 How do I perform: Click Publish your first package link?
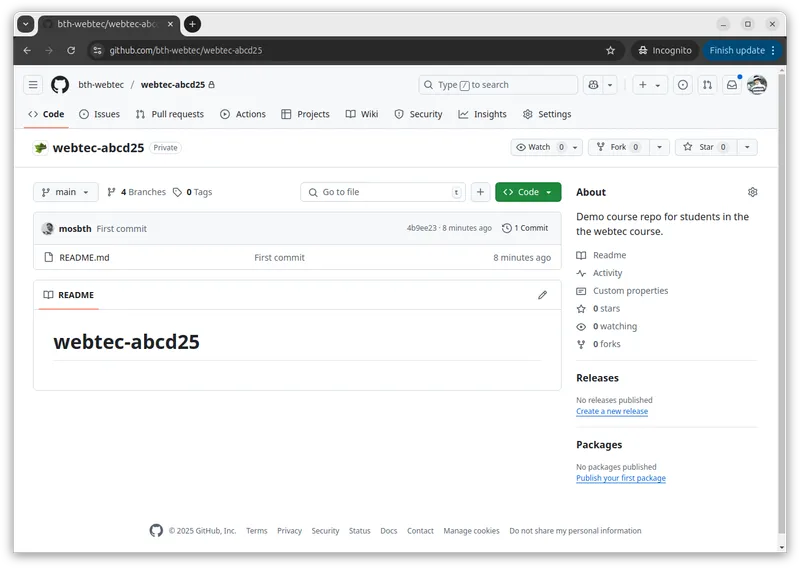coord(621,478)
